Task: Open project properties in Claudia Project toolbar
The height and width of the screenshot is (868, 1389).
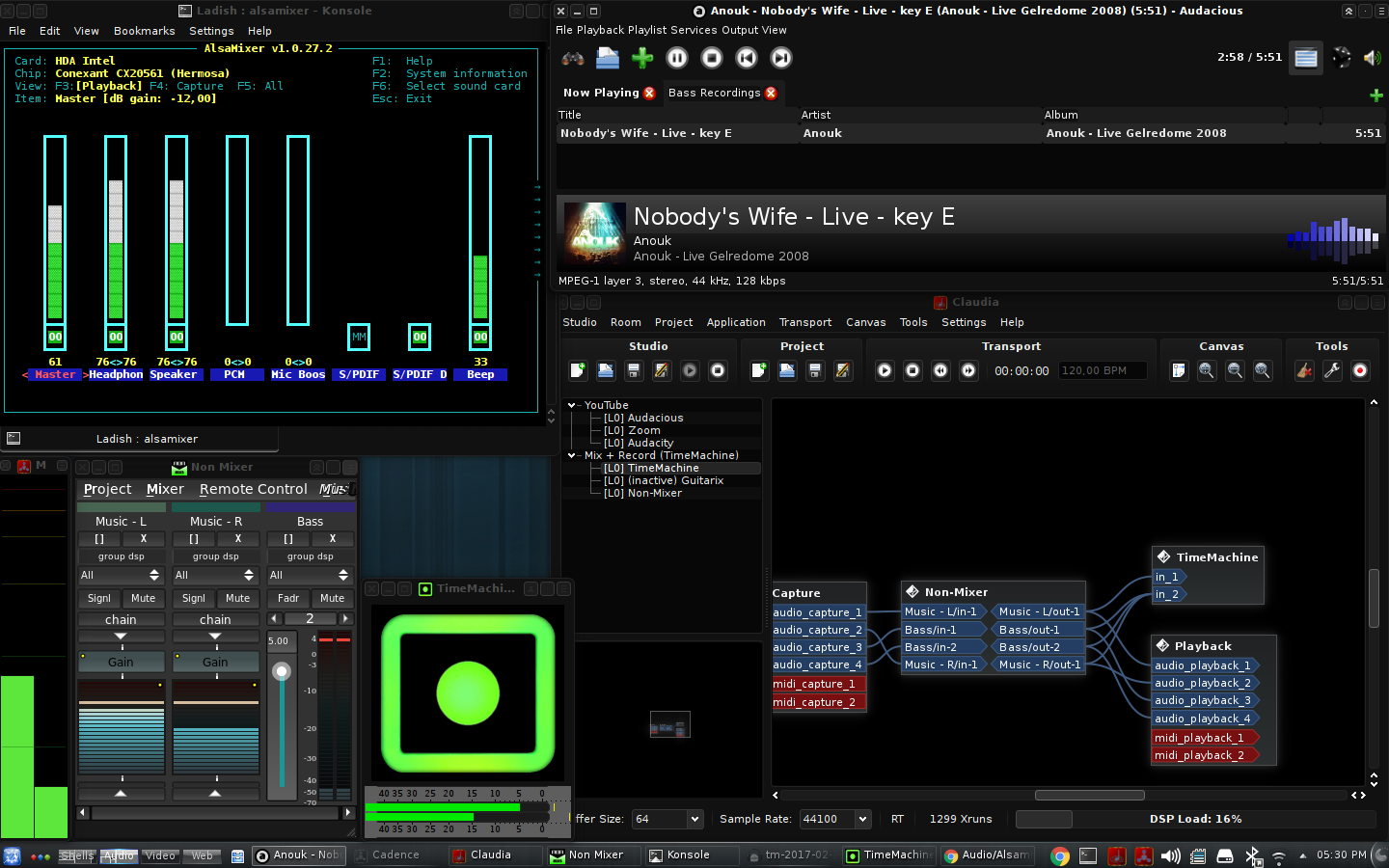Action: [x=843, y=370]
